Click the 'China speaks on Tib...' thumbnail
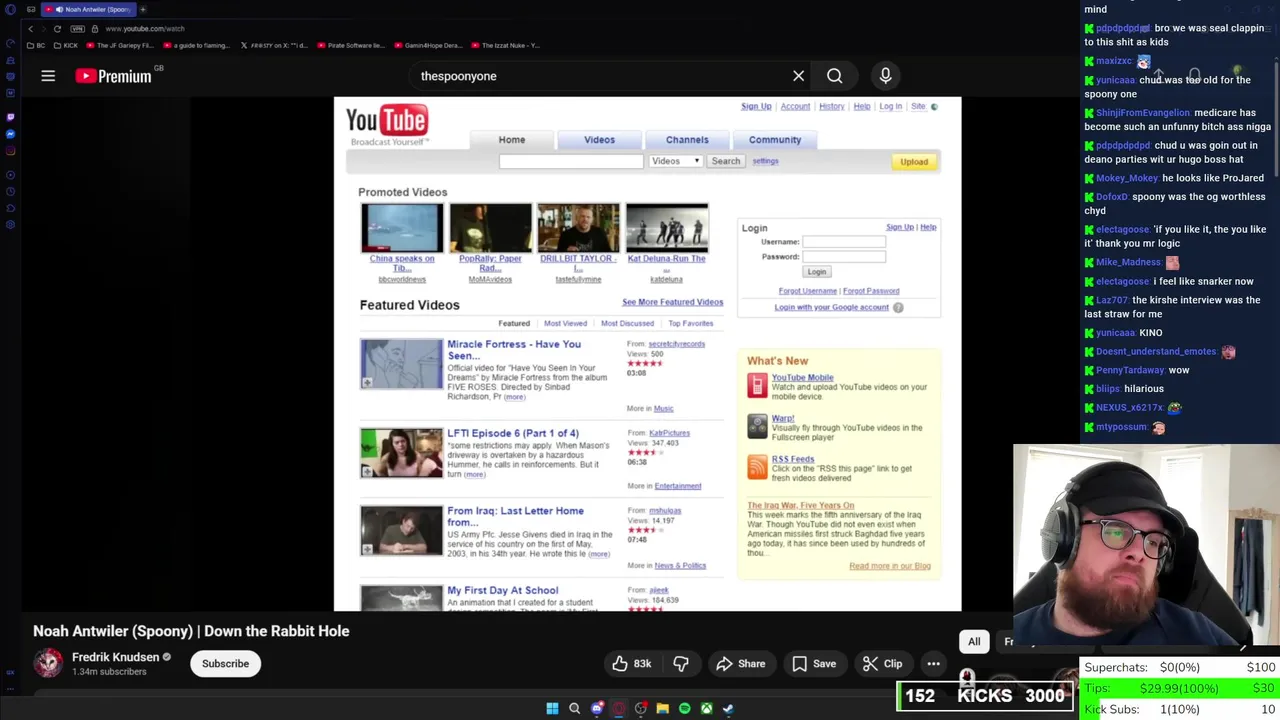 402,228
